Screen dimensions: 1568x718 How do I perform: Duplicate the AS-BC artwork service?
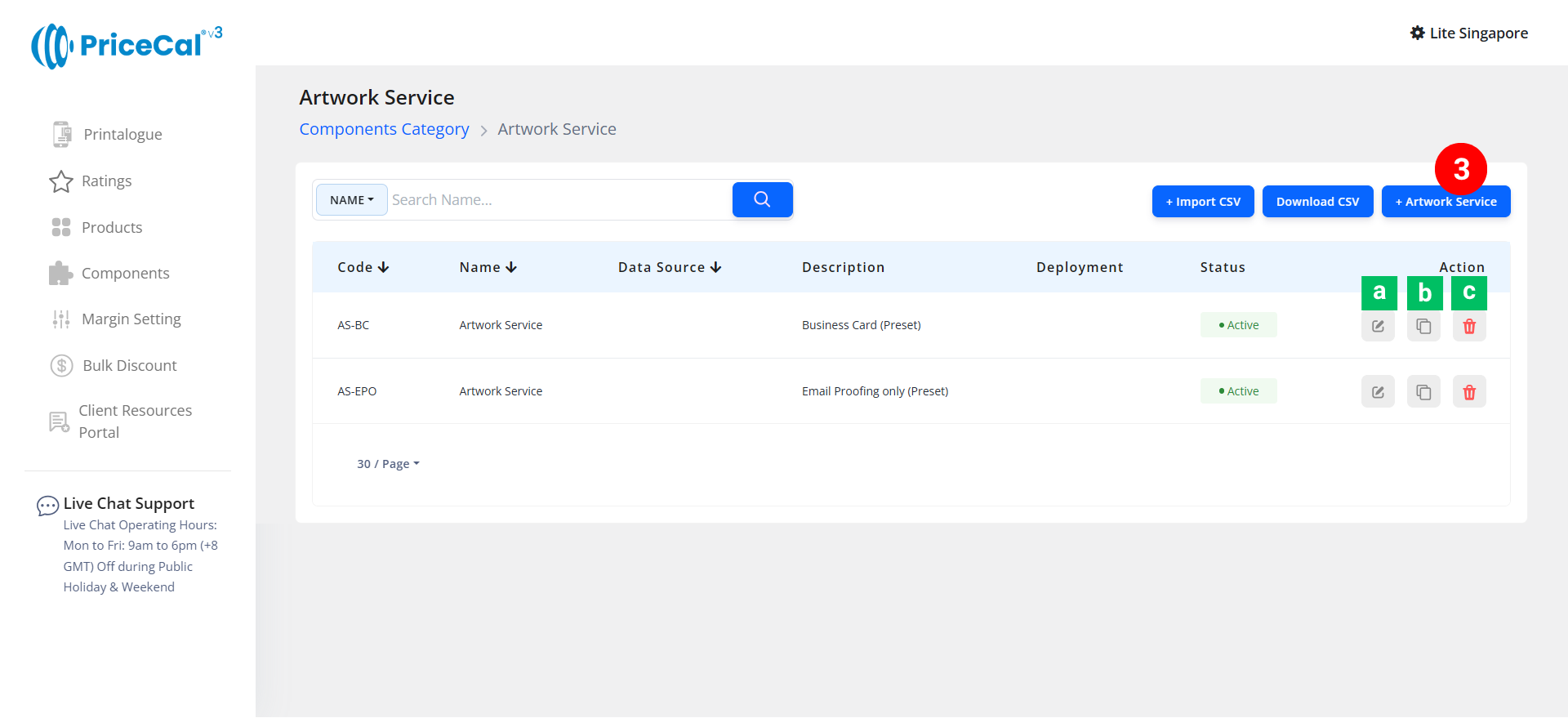[x=1423, y=327]
